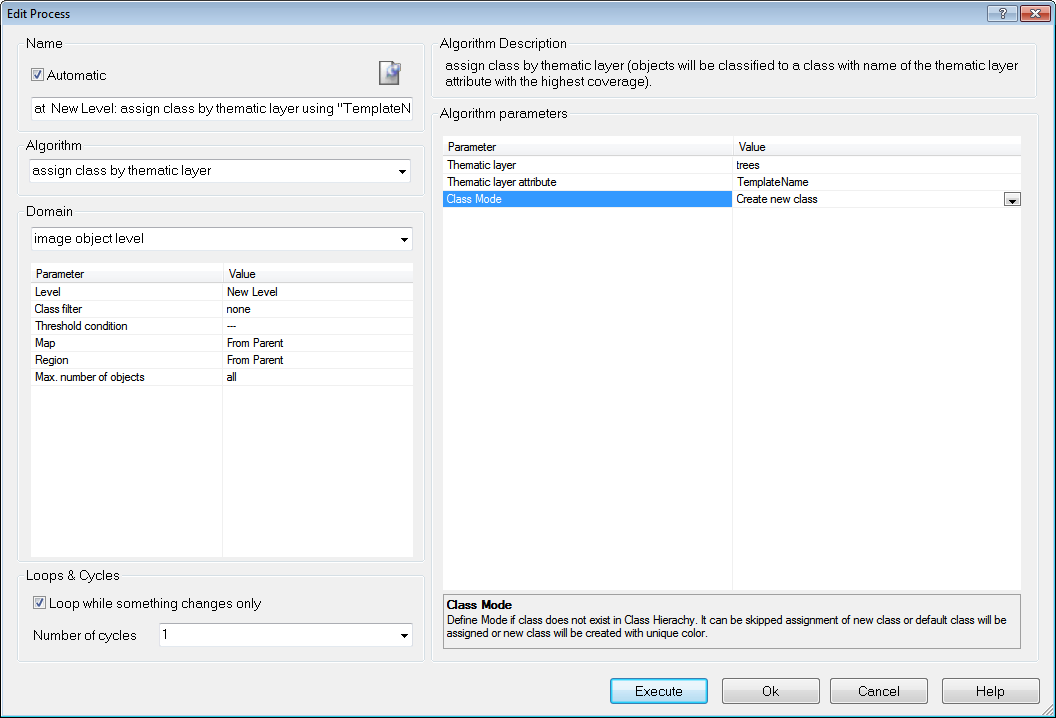Click the 'Create new class' value

click(x=867, y=199)
